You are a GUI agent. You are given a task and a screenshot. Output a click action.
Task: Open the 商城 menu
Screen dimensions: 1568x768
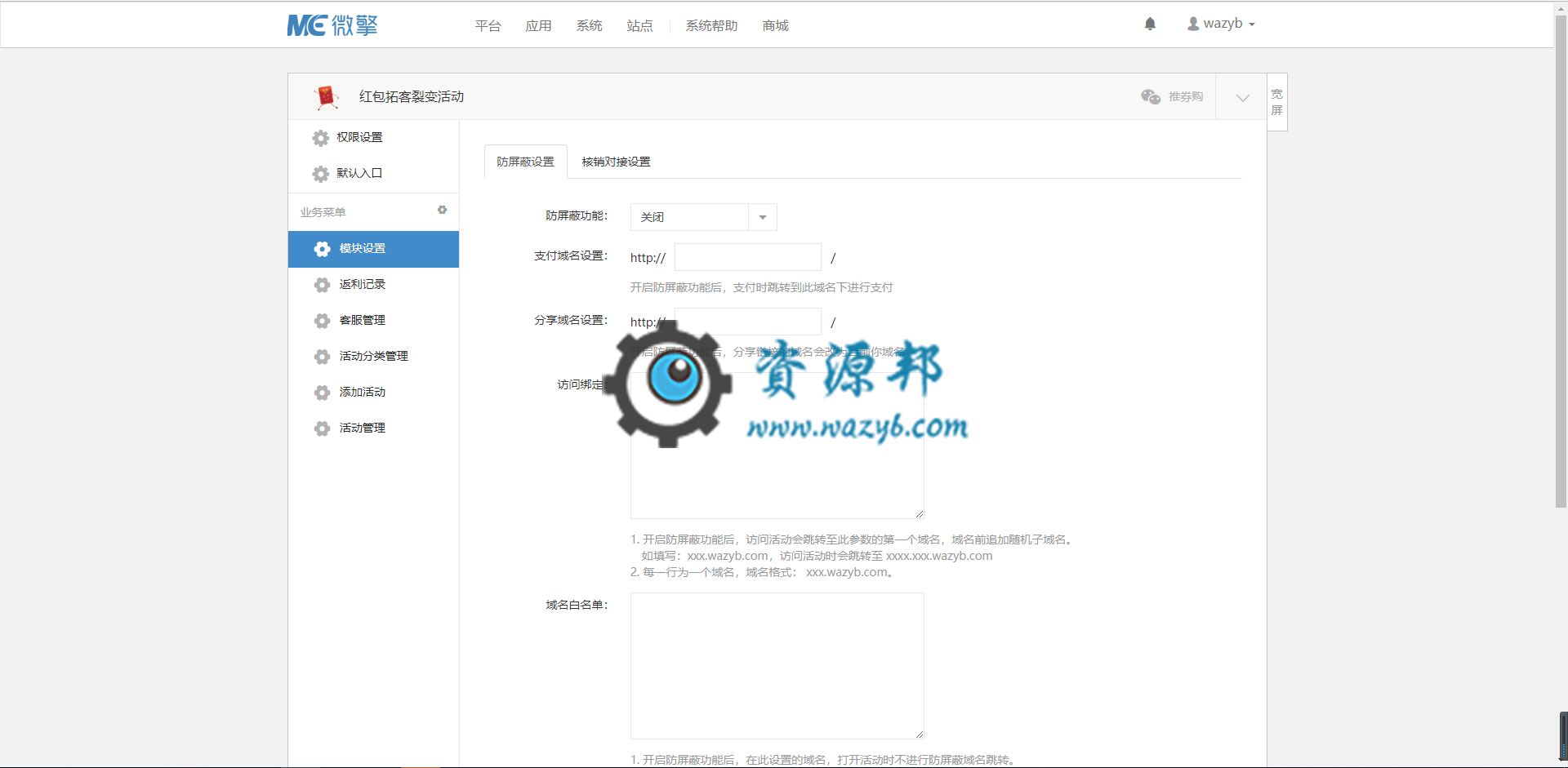click(x=775, y=26)
